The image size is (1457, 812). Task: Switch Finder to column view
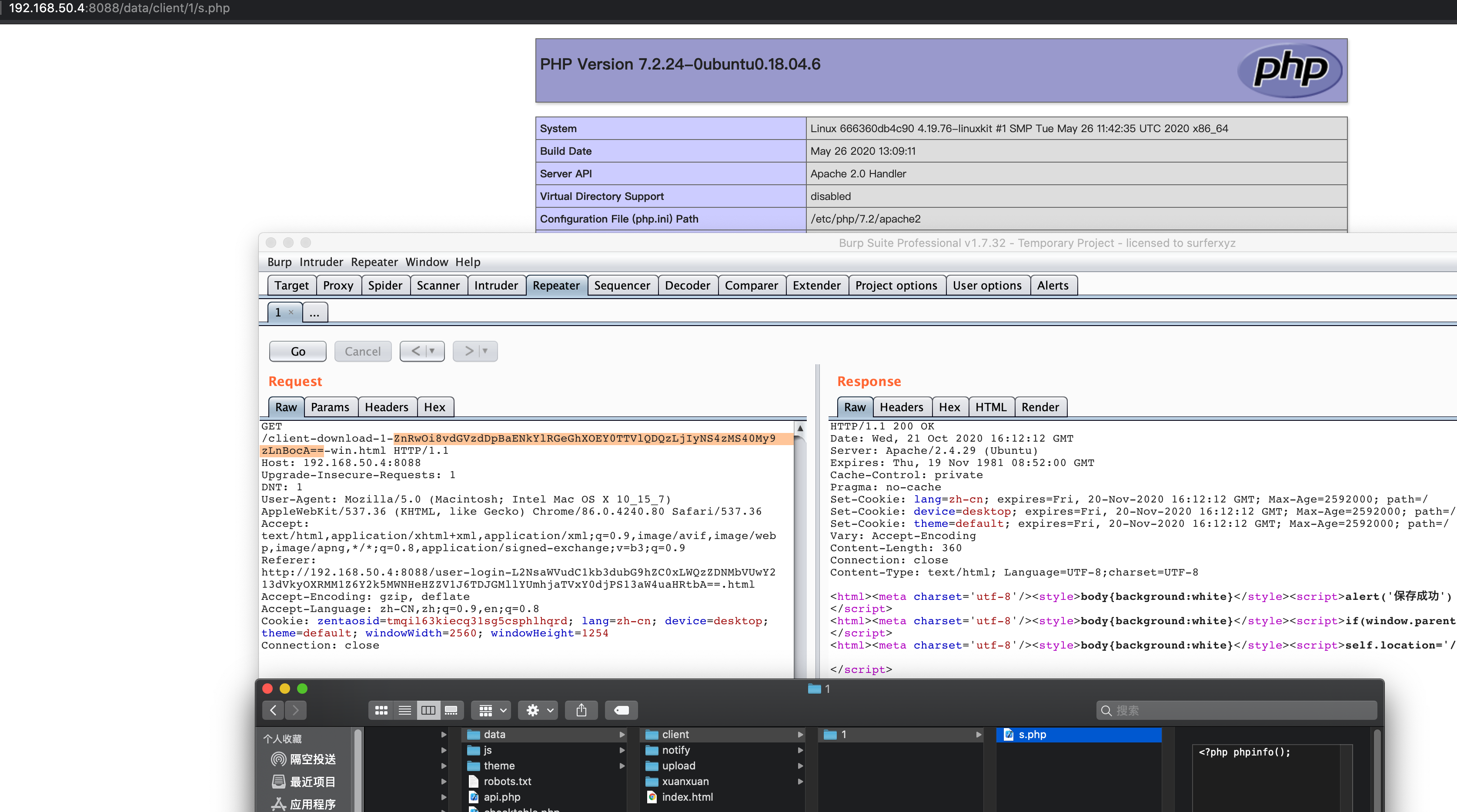(x=428, y=710)
